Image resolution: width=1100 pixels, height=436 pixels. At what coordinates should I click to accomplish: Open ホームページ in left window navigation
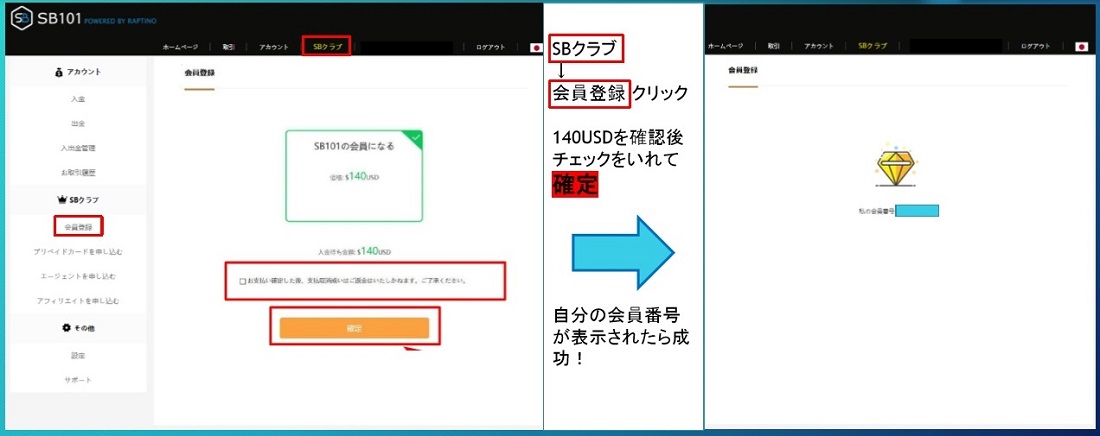pos(180,47)
